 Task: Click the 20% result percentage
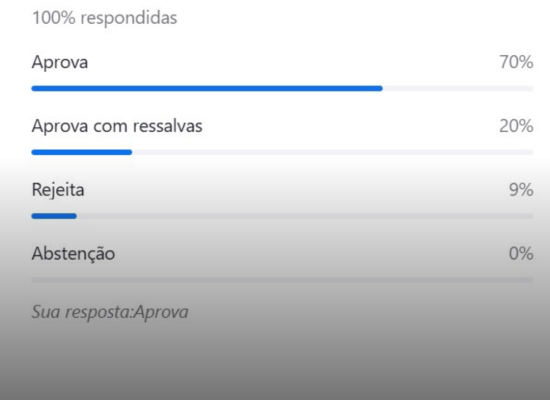click(x=516, y=126)
